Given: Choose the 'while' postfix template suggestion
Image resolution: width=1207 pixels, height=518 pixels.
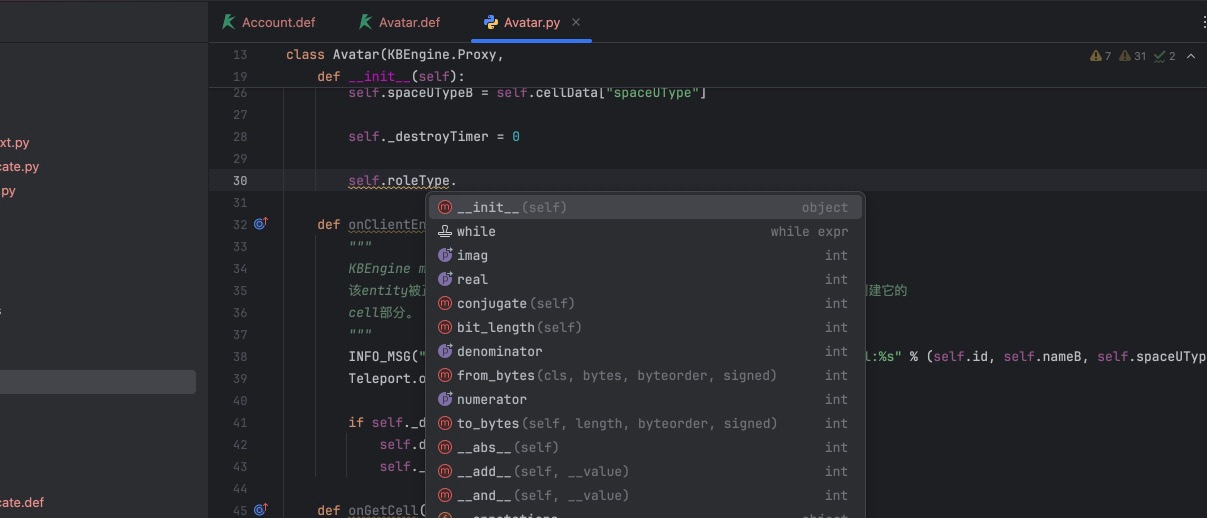Looking at the screenshot, I should pos(476,231).
